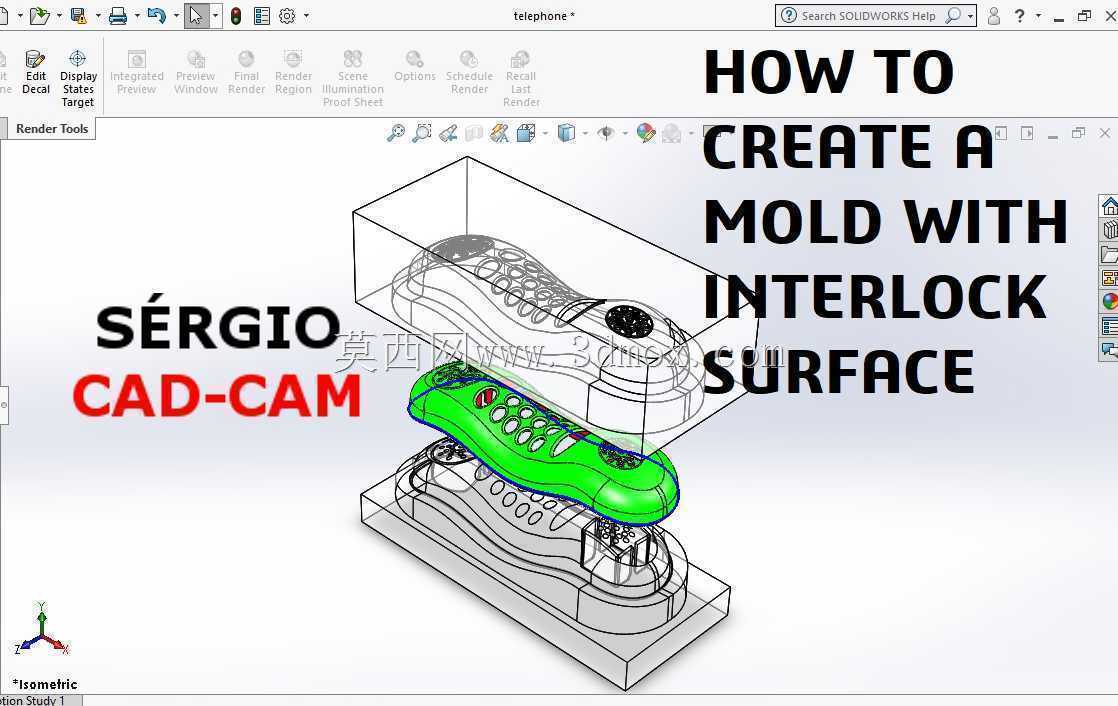The image size is (1118, 706).
Task: Click collapse-left panel arrow in viewport
Action: point(1001,133)
